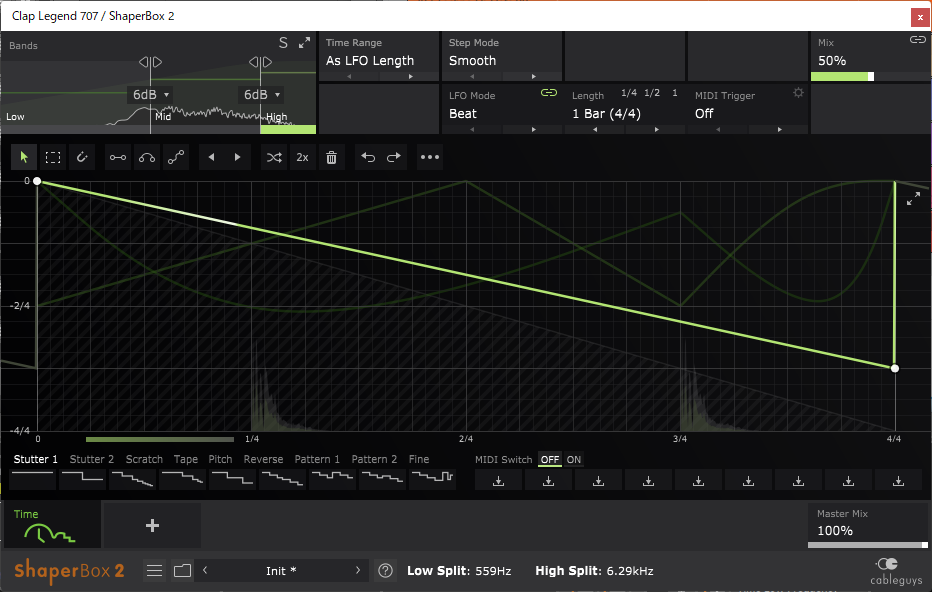Select the Scratch preset tab
This screenshot has height=592, width=932.
(144, 459)
